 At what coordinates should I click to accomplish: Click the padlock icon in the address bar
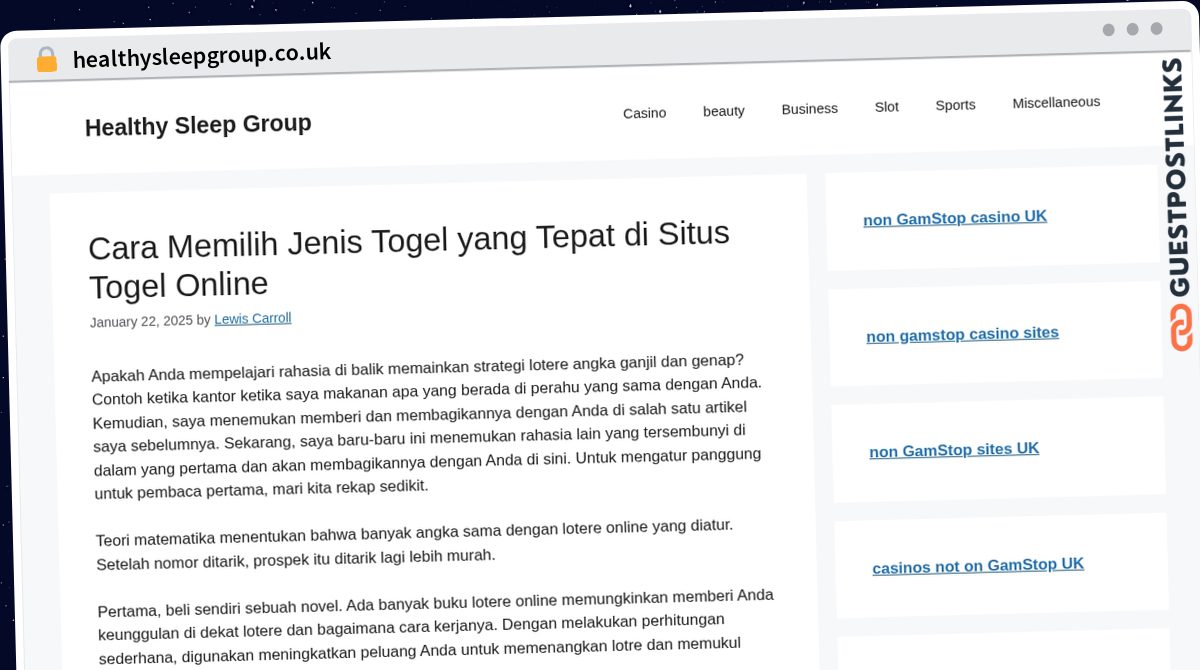[46, 59]
